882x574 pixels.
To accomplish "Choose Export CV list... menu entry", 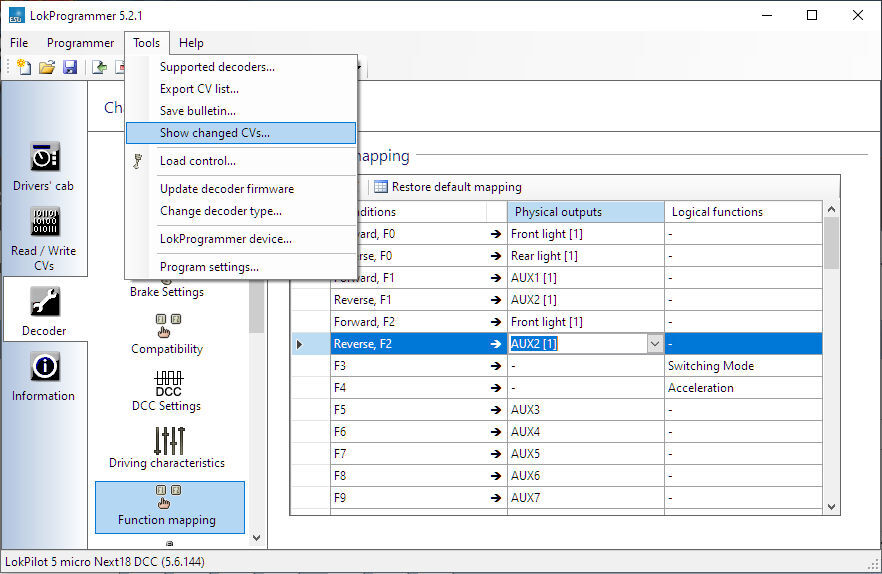I will coord(241,89).
